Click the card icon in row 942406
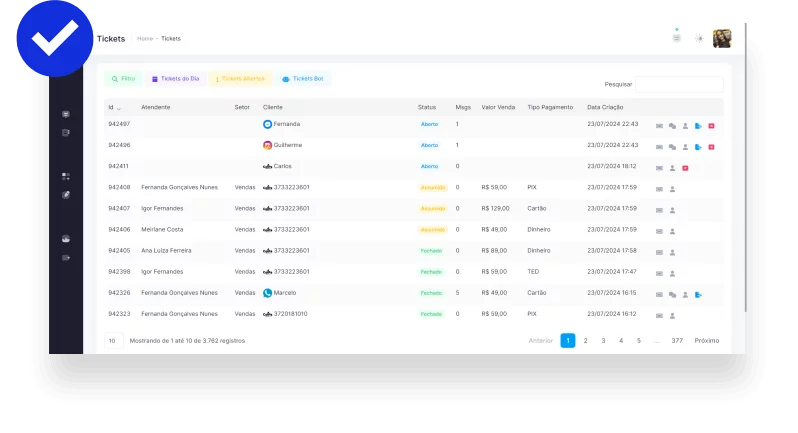The image size is (798, 433). (x=659, y=232)
